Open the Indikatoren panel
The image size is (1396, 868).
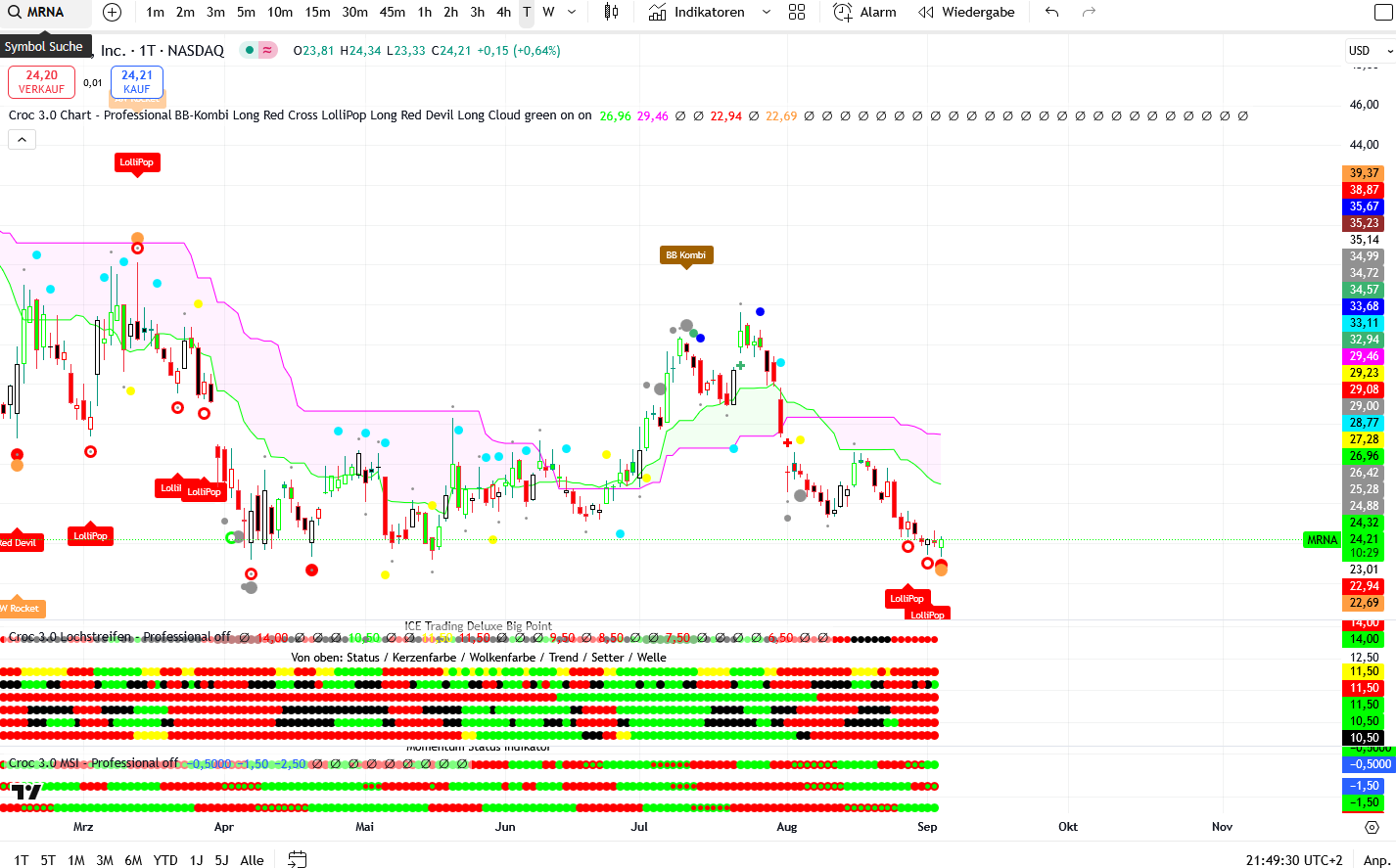(697, 13)
